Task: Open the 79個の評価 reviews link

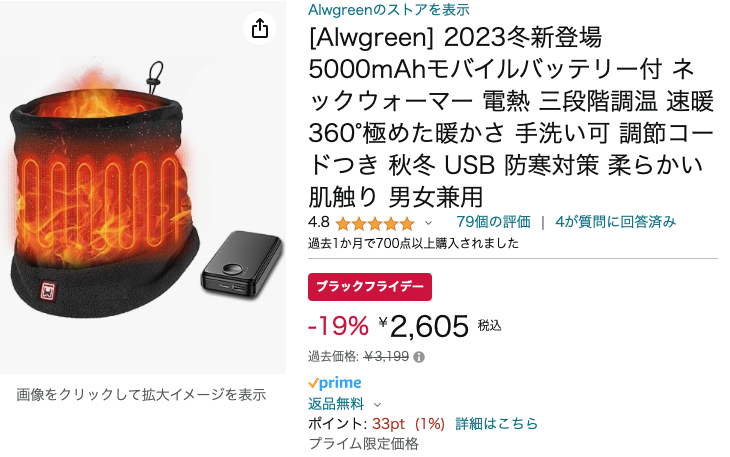Action: coord(493,222)
